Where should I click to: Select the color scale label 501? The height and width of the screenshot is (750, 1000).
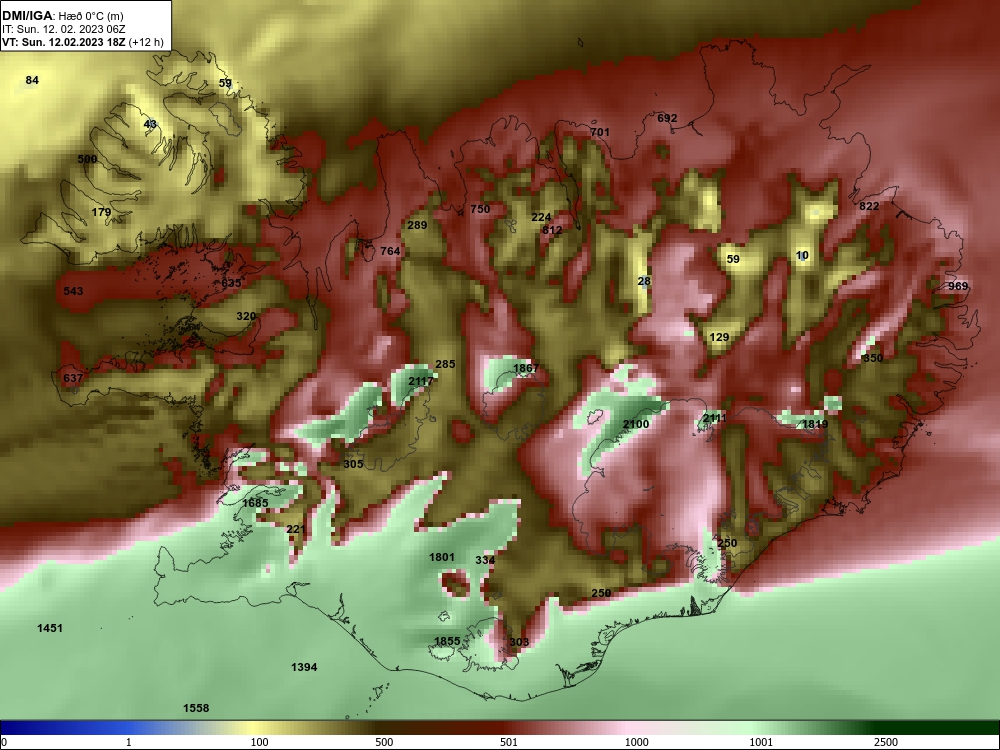[509, 742]
